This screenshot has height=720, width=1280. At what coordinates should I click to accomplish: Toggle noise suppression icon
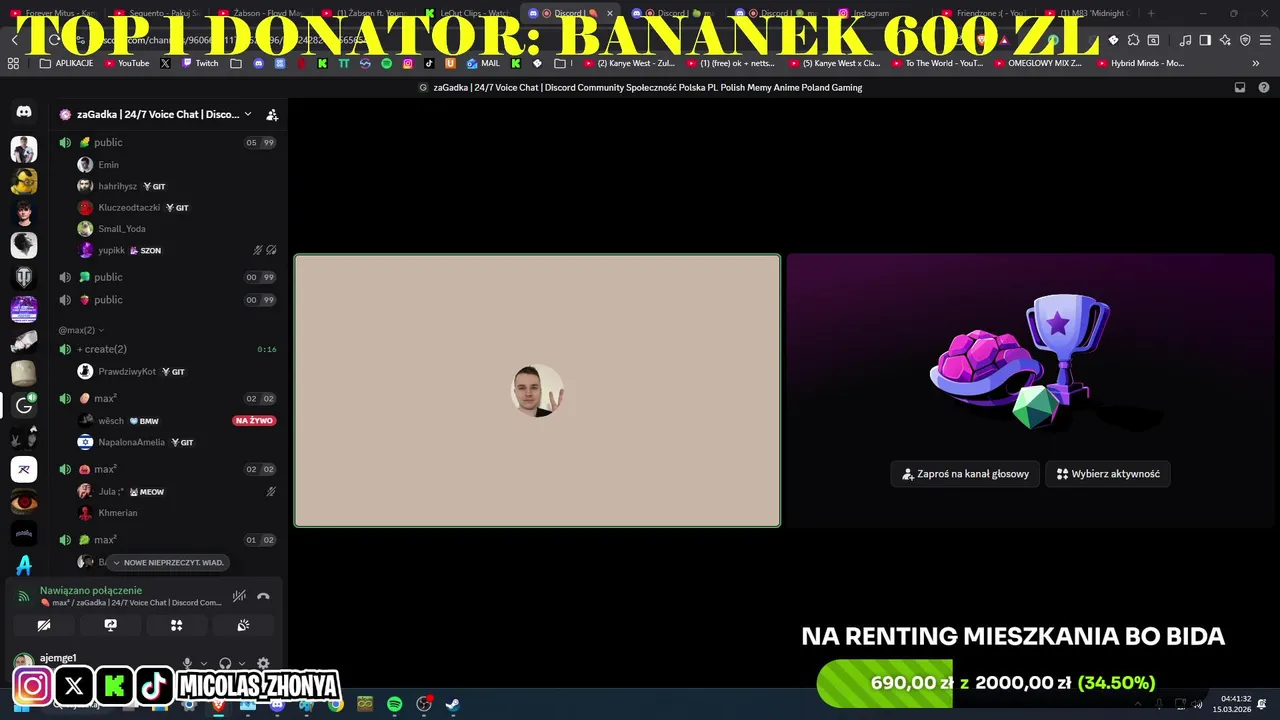(239, 596)
